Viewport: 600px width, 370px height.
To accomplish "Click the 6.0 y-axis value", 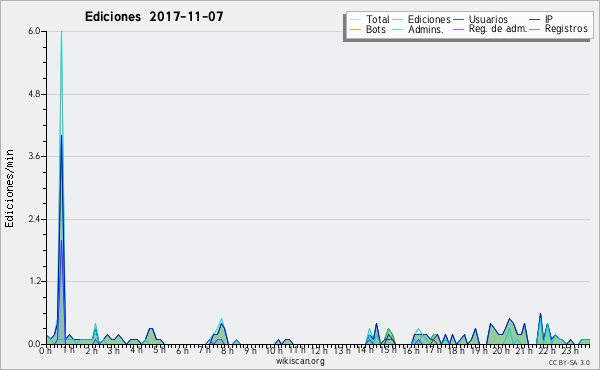I will pos(34,31).
